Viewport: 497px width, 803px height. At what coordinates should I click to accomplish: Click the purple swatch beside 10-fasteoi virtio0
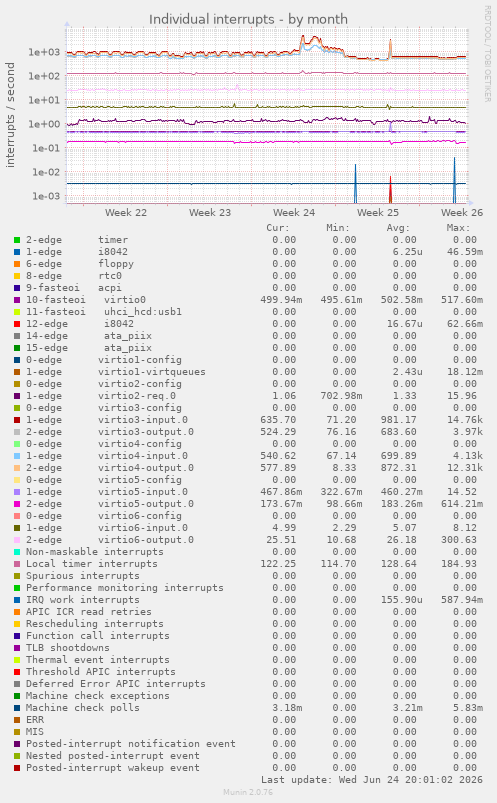pos(17,300)
